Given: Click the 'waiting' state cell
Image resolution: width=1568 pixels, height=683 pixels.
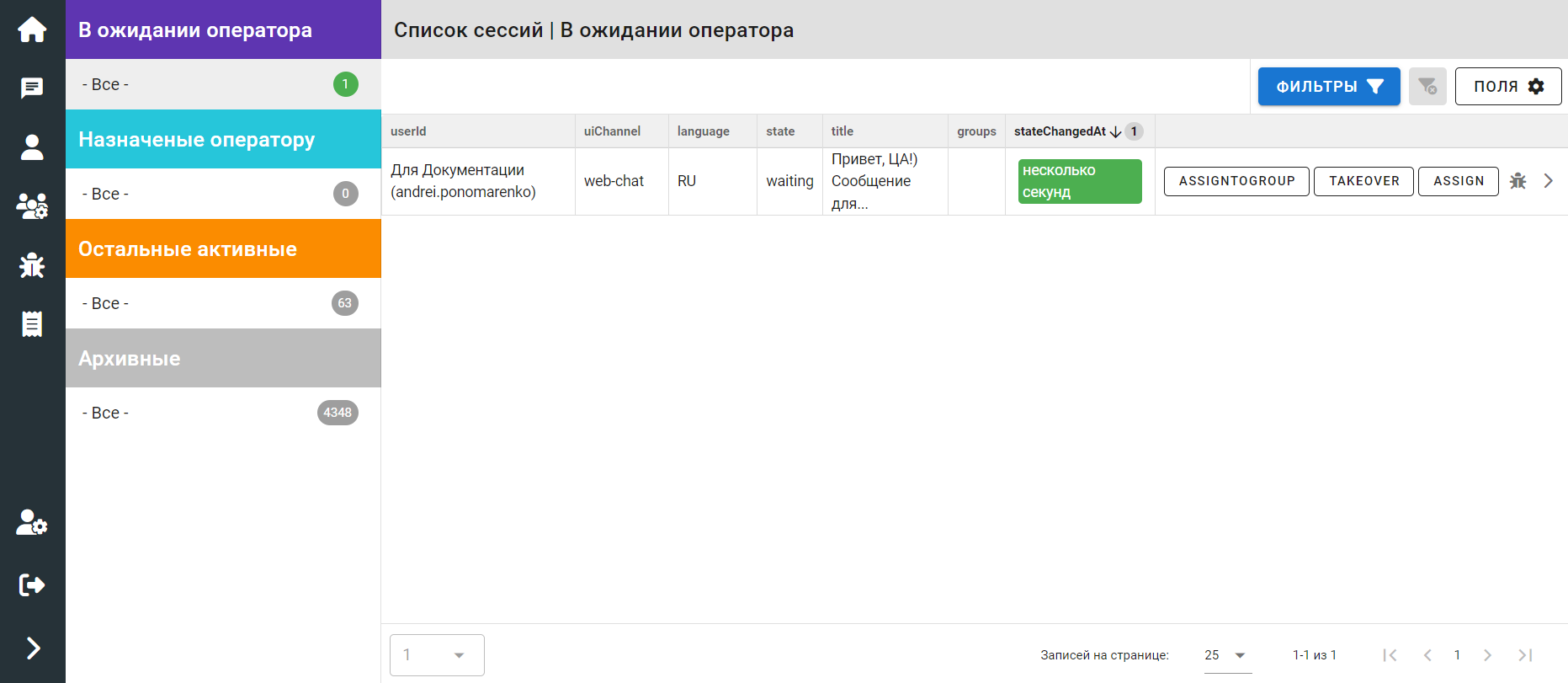Looking at the screenshot, I should tap(789, 181).
